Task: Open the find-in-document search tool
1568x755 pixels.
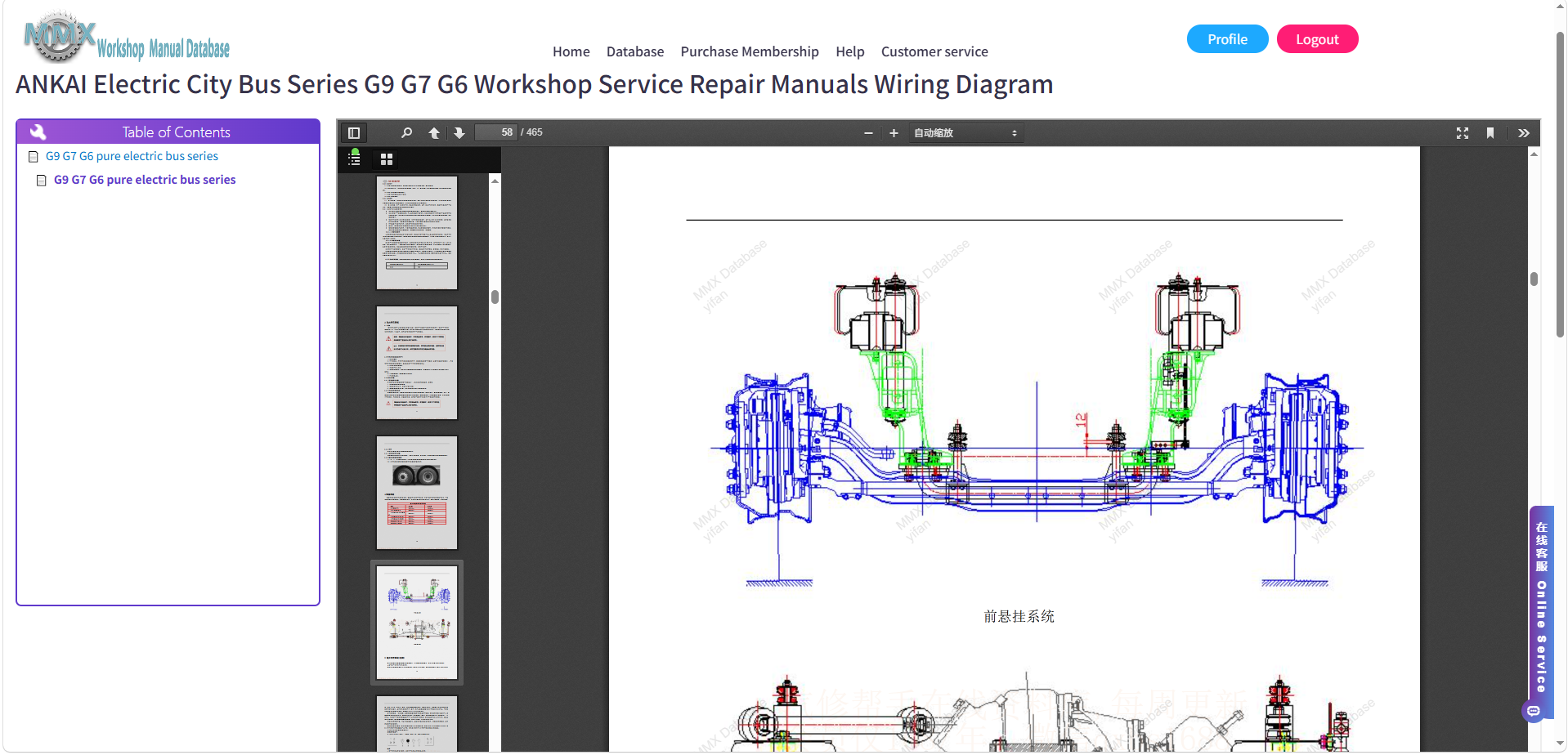Action: click(x=406, y=132)
